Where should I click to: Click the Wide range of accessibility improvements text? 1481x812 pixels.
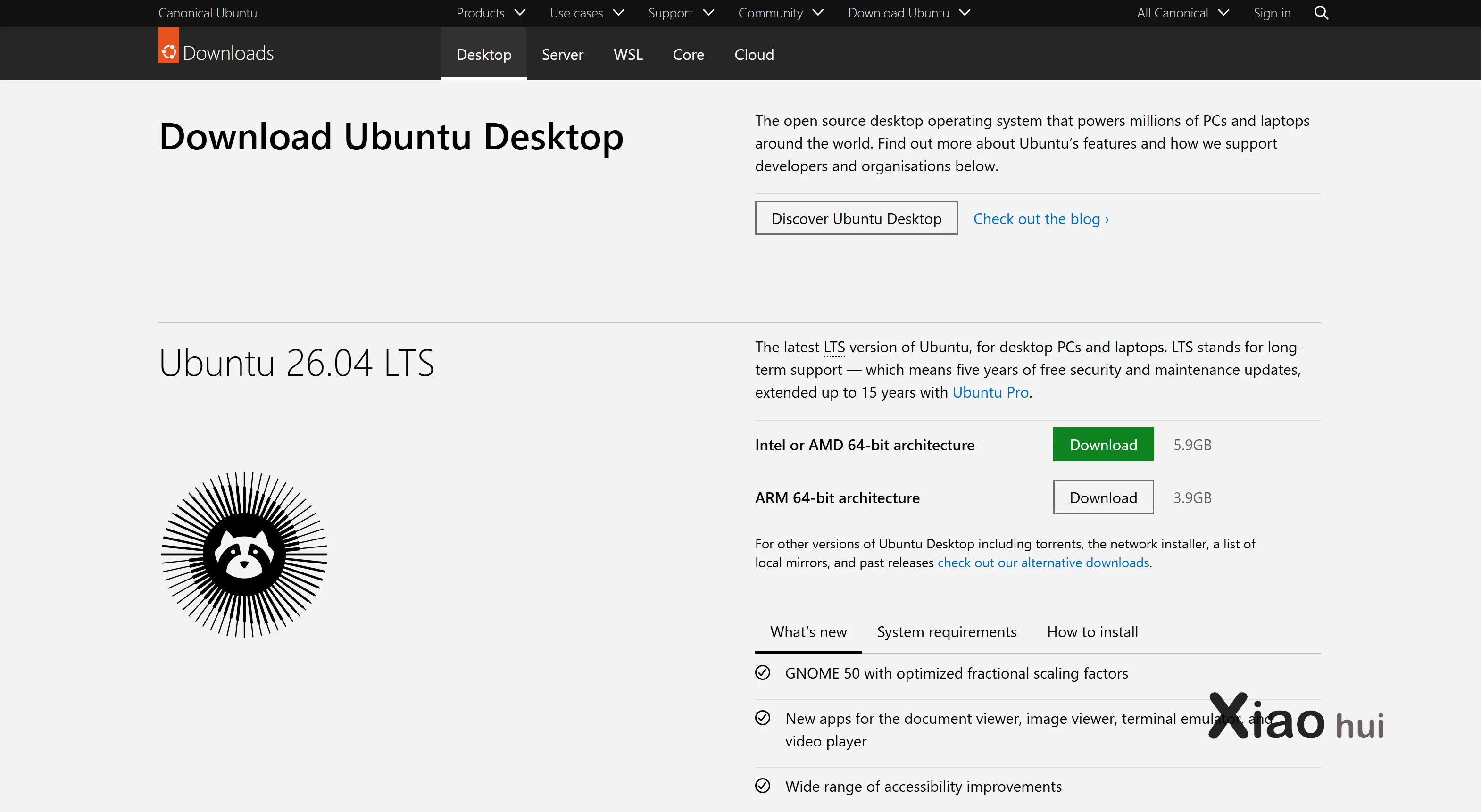tap(923, 786)
